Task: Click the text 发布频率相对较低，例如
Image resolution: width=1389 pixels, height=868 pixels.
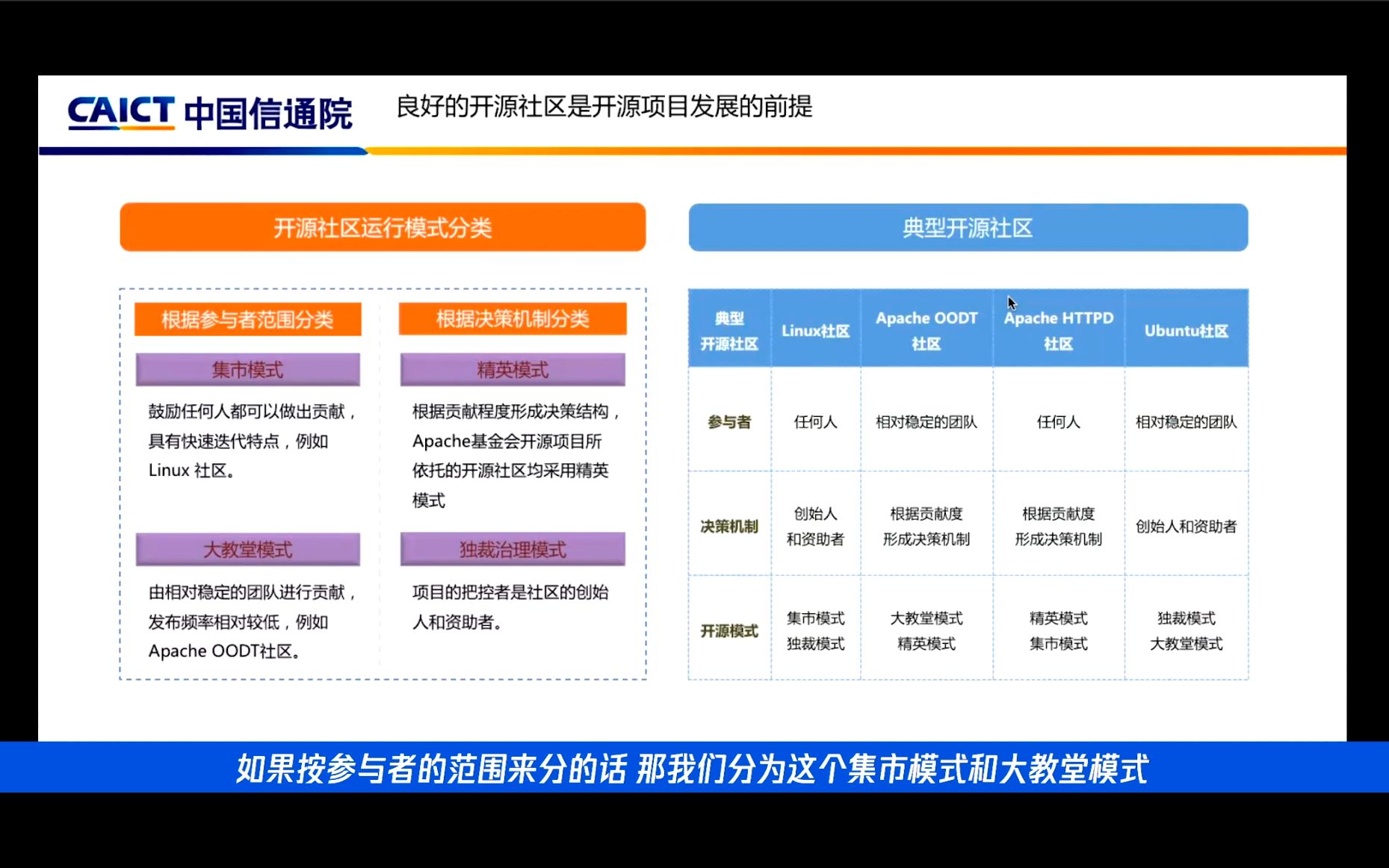Action: click(x=238, y=622)
